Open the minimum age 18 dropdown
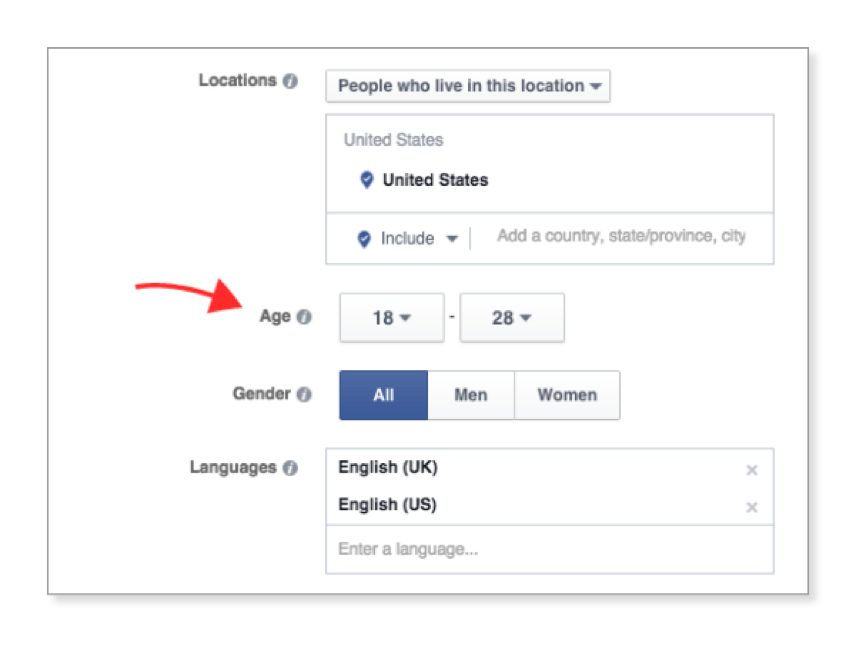The height and width of the screenshot is (649, 856). [x=392, y=318]
